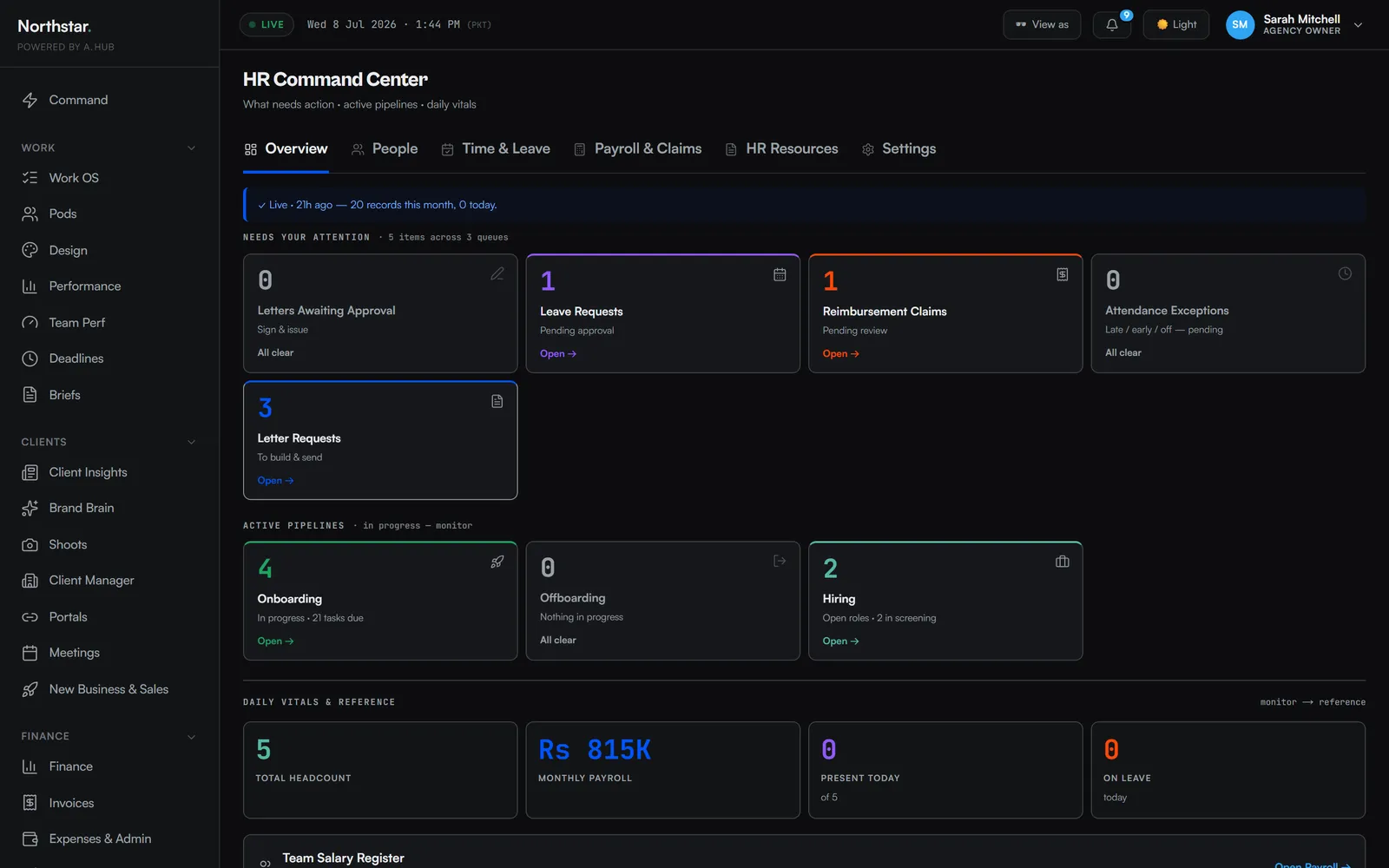This screenshot has height=868, width=1389.
Task: Collapse the WORK sidebar section
Action: pos(191,148)
